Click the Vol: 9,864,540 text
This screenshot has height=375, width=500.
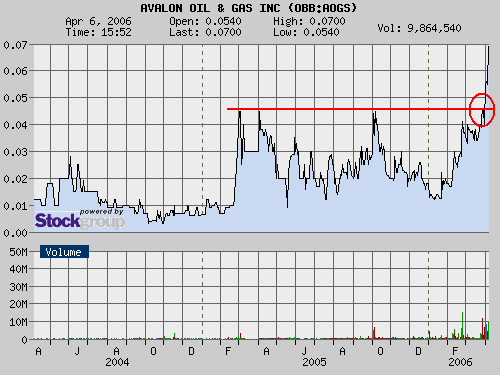(x=419, y=28)
